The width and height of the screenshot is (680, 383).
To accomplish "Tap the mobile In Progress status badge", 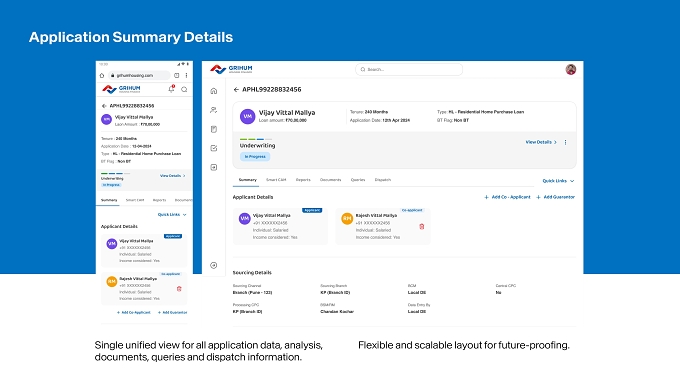I will (111, 185).
